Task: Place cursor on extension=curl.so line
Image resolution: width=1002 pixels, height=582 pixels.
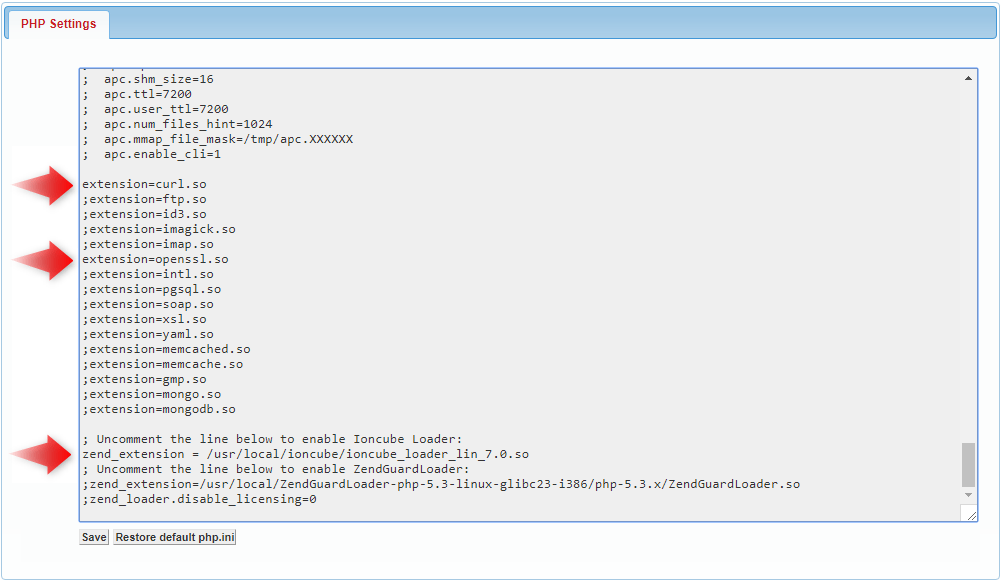Action: 144,185
